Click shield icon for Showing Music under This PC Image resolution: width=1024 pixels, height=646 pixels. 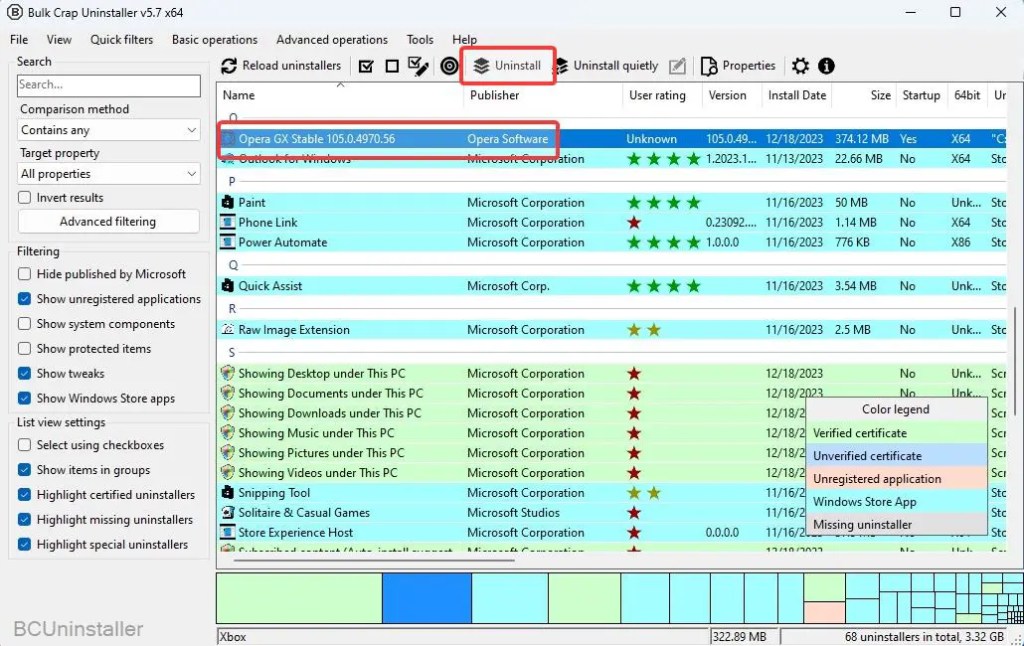(227, 432)
